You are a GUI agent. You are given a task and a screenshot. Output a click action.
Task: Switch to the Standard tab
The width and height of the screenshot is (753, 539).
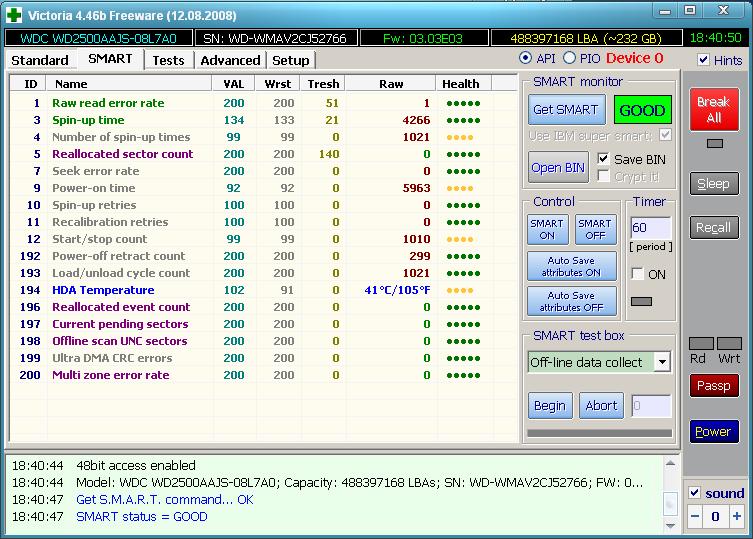[40, 61]
